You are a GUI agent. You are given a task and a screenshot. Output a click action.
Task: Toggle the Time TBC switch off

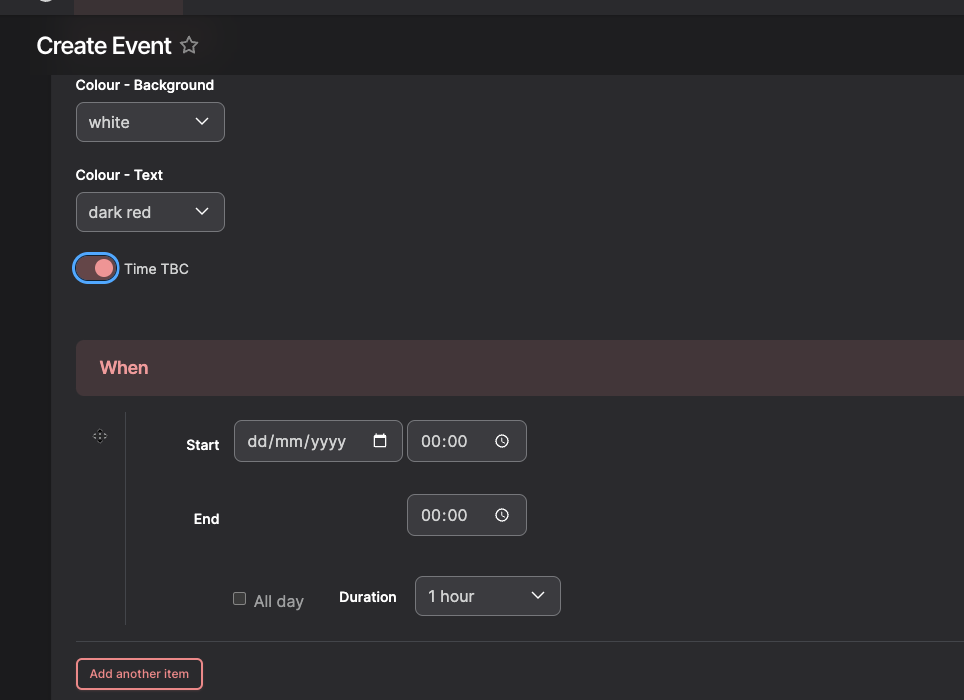[95, 268]
